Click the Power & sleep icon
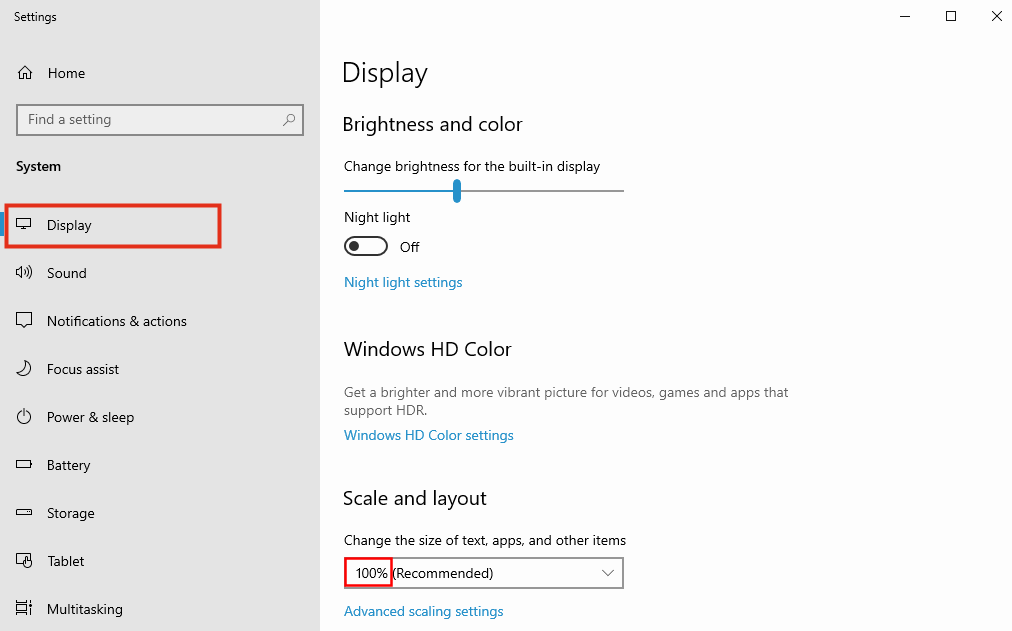This screenshot has width=1012, height=631. pos(25,417)
